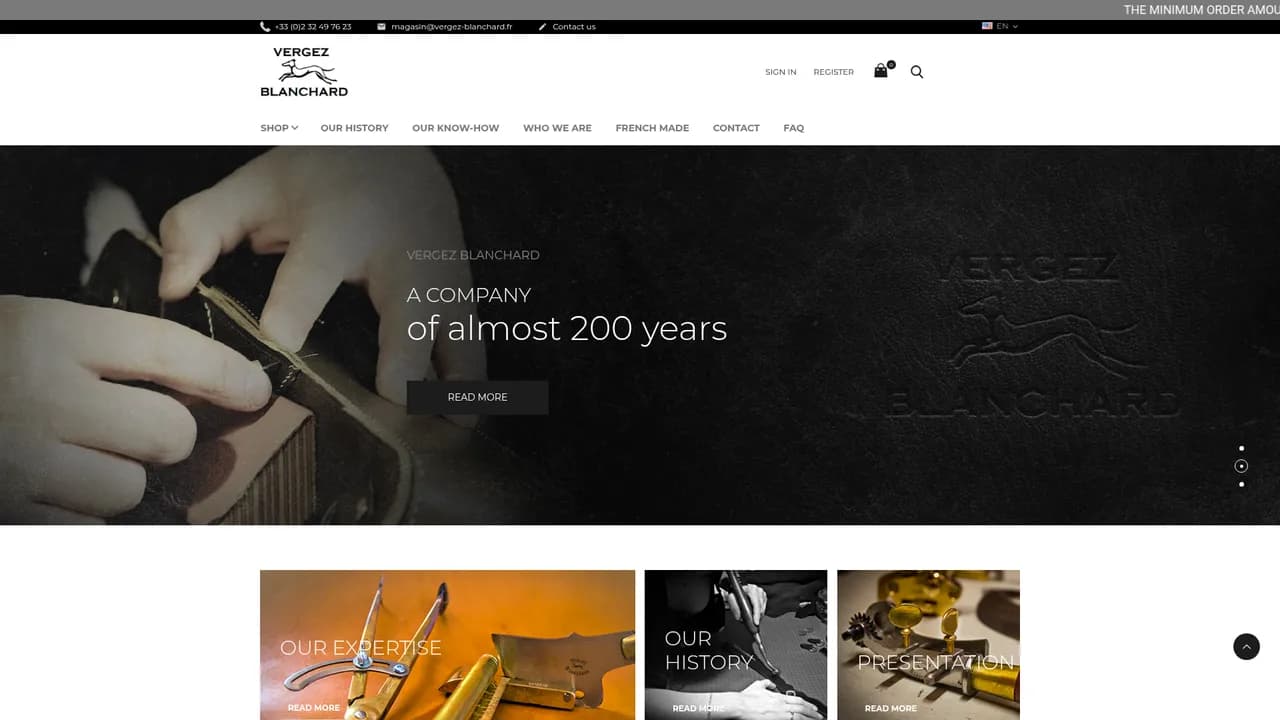Select the third slider dot
1280x720 pixels.
1242,484
